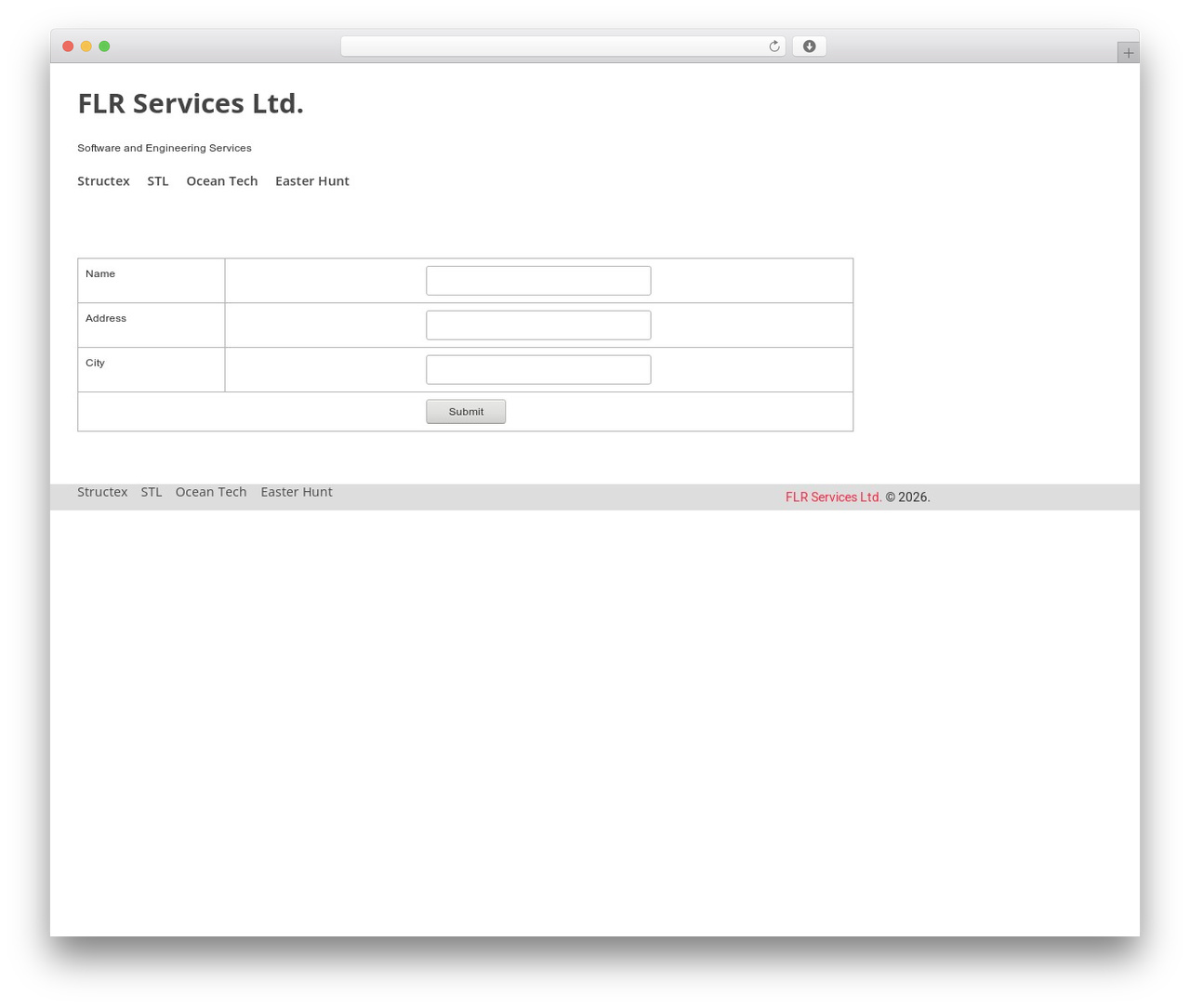Image resolution: width=1190 pixels, height=1008 pixels.
Task: Open a new tab with the plus icon
Action: point(1128,53)
